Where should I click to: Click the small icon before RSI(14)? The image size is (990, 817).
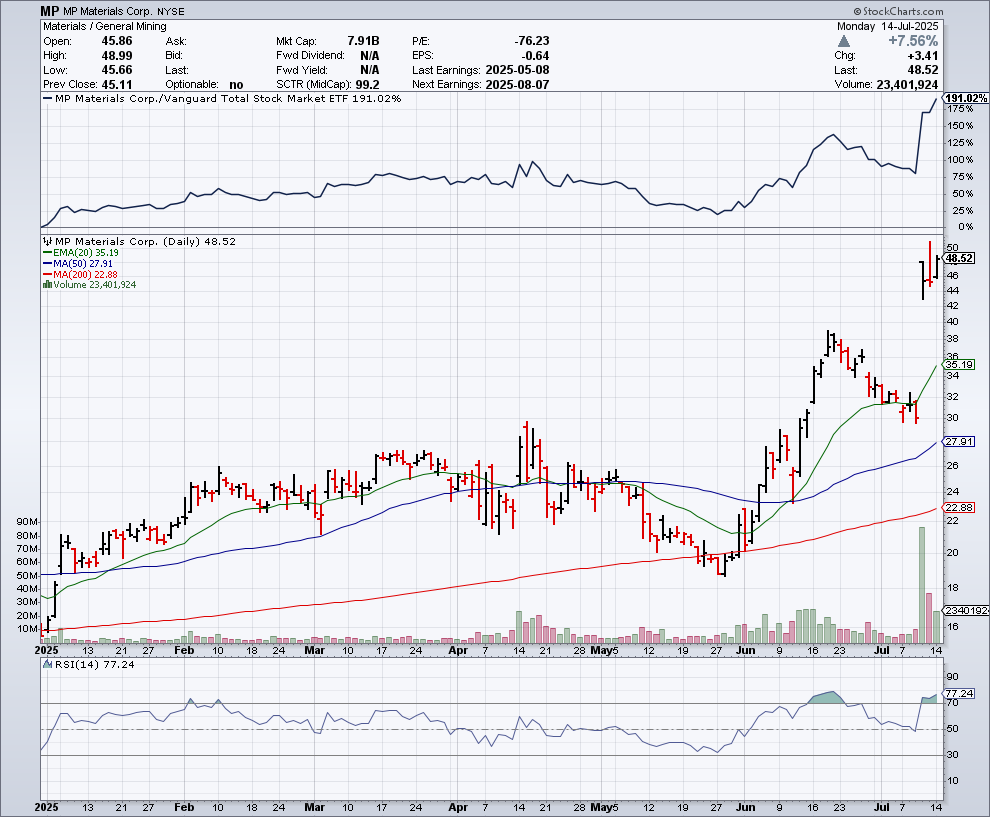point(47,664)
